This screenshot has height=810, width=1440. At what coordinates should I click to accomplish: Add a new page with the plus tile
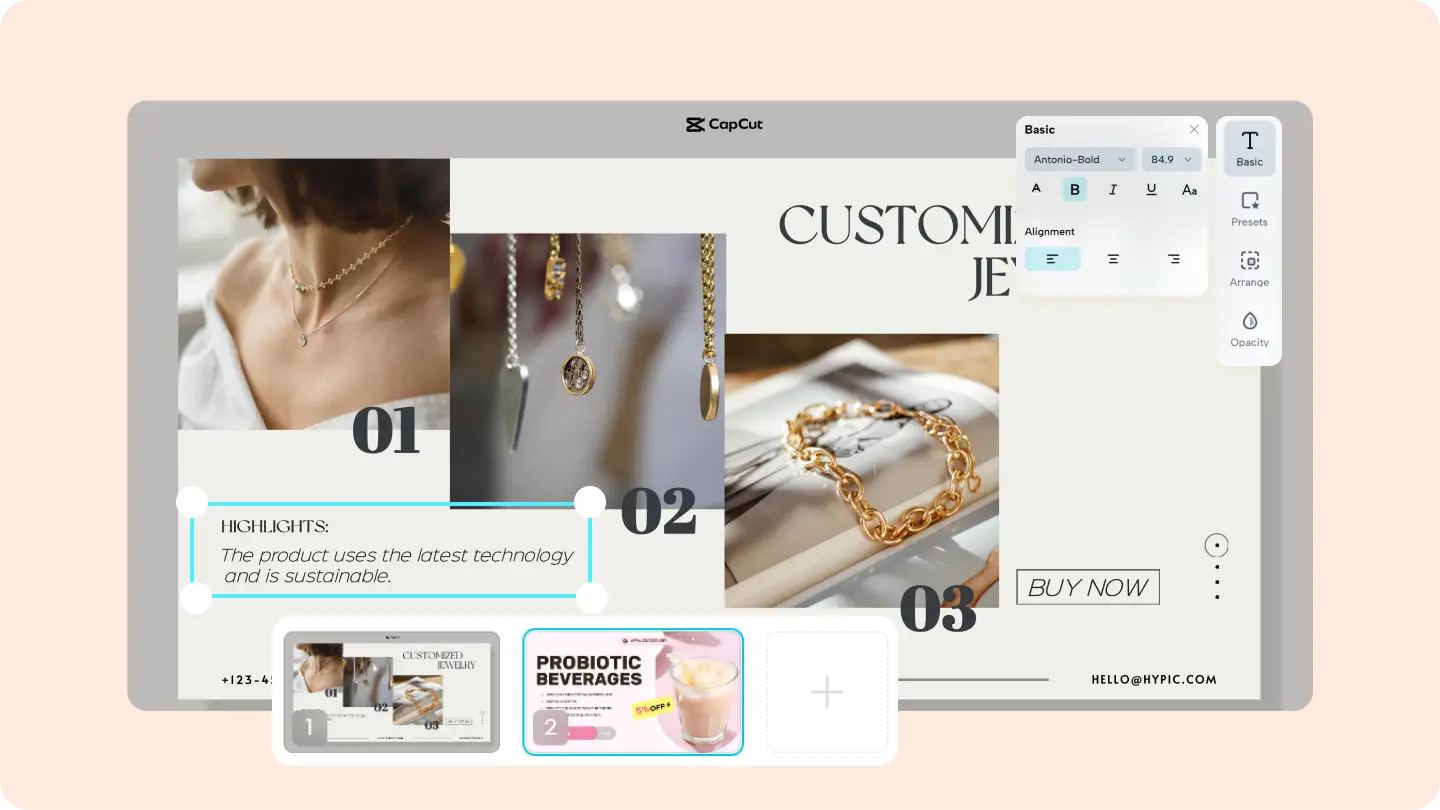[x=827, y=692]
